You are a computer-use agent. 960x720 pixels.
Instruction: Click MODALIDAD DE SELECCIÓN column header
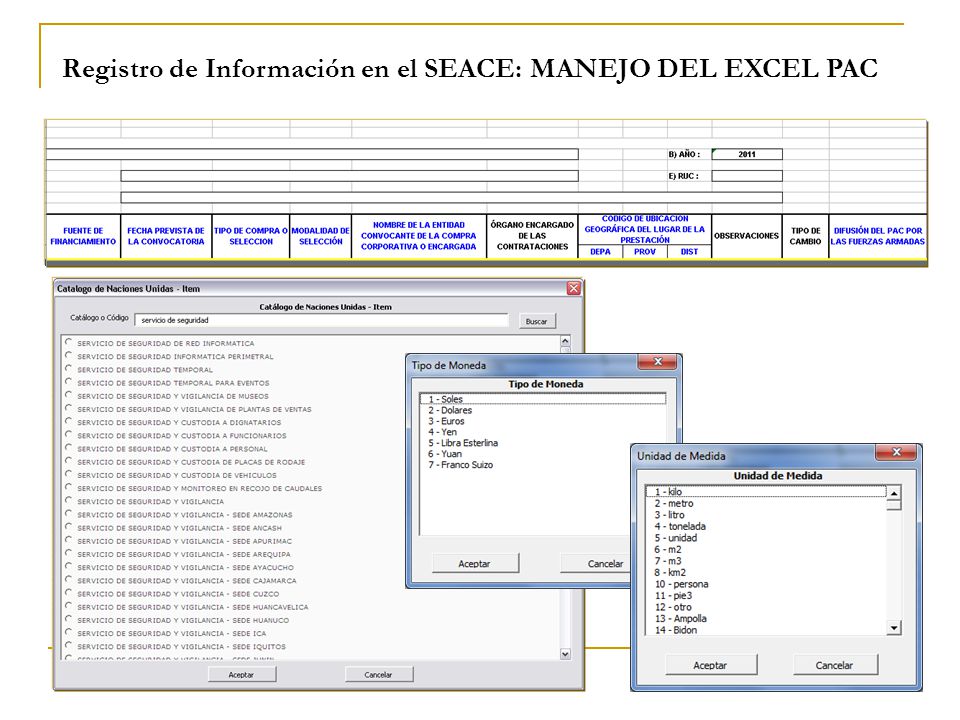click(320, 236)
